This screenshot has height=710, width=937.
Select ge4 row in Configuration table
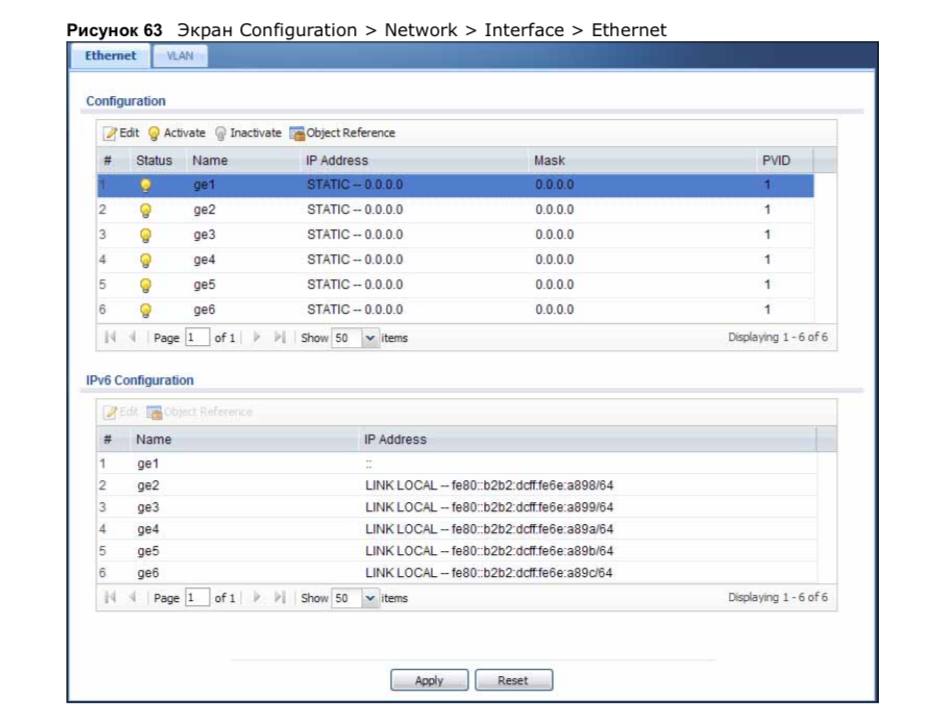[455, 261]
